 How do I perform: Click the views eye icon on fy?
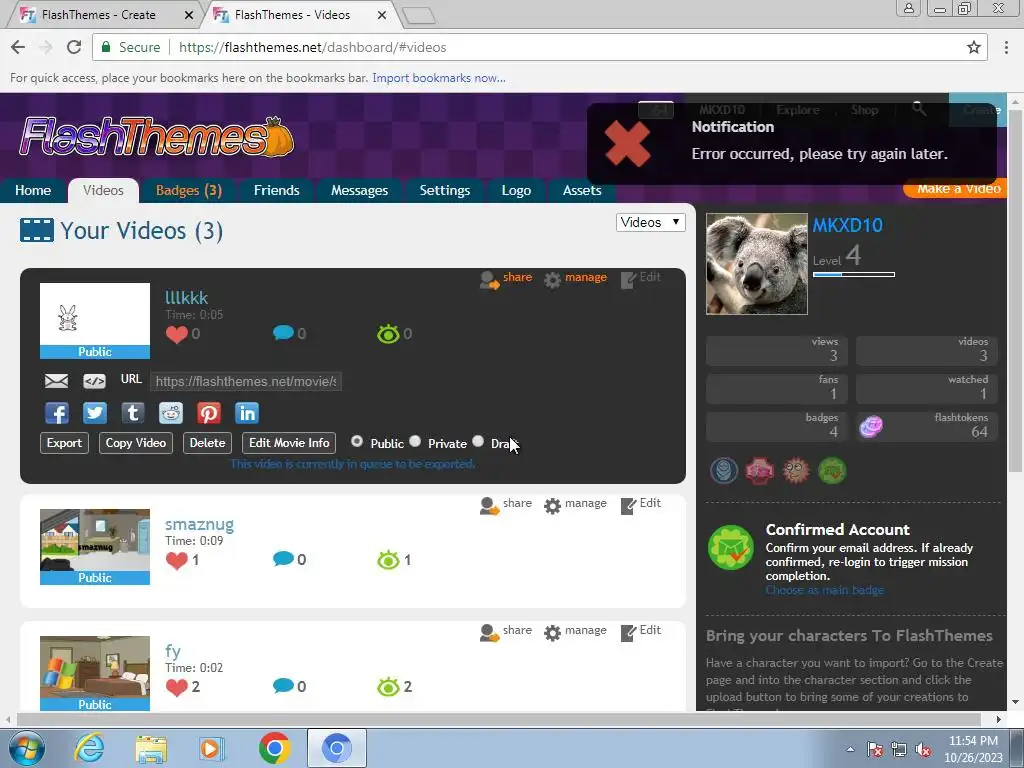click(x=388, y=686)
